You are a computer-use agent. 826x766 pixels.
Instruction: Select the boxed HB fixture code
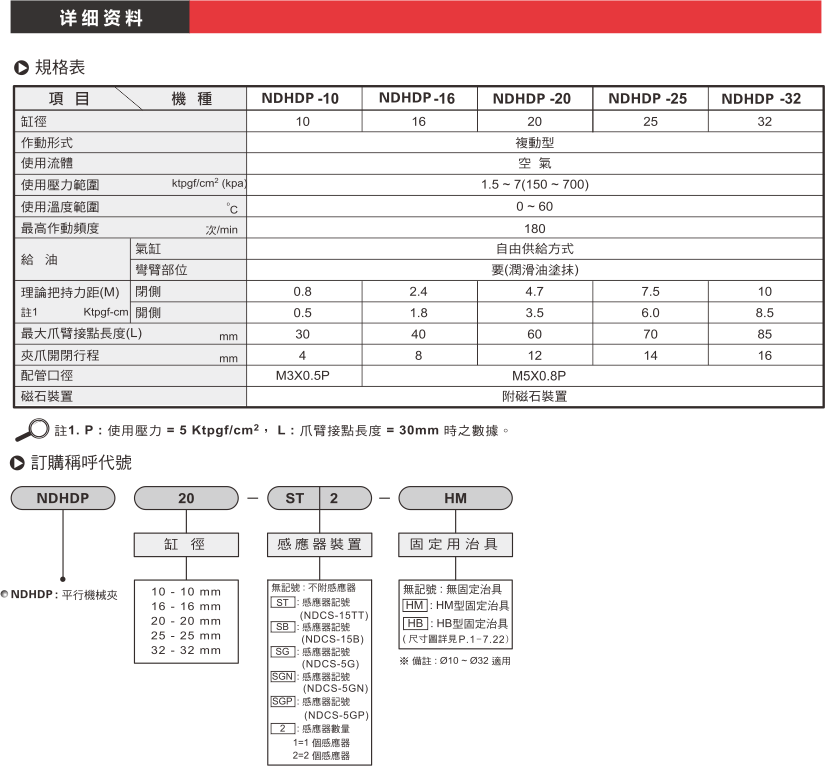click(415, 622)
